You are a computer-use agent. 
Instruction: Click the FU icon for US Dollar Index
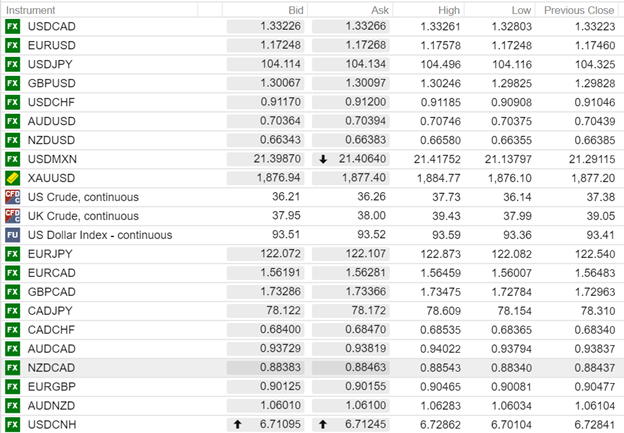(x=13, y=235)
